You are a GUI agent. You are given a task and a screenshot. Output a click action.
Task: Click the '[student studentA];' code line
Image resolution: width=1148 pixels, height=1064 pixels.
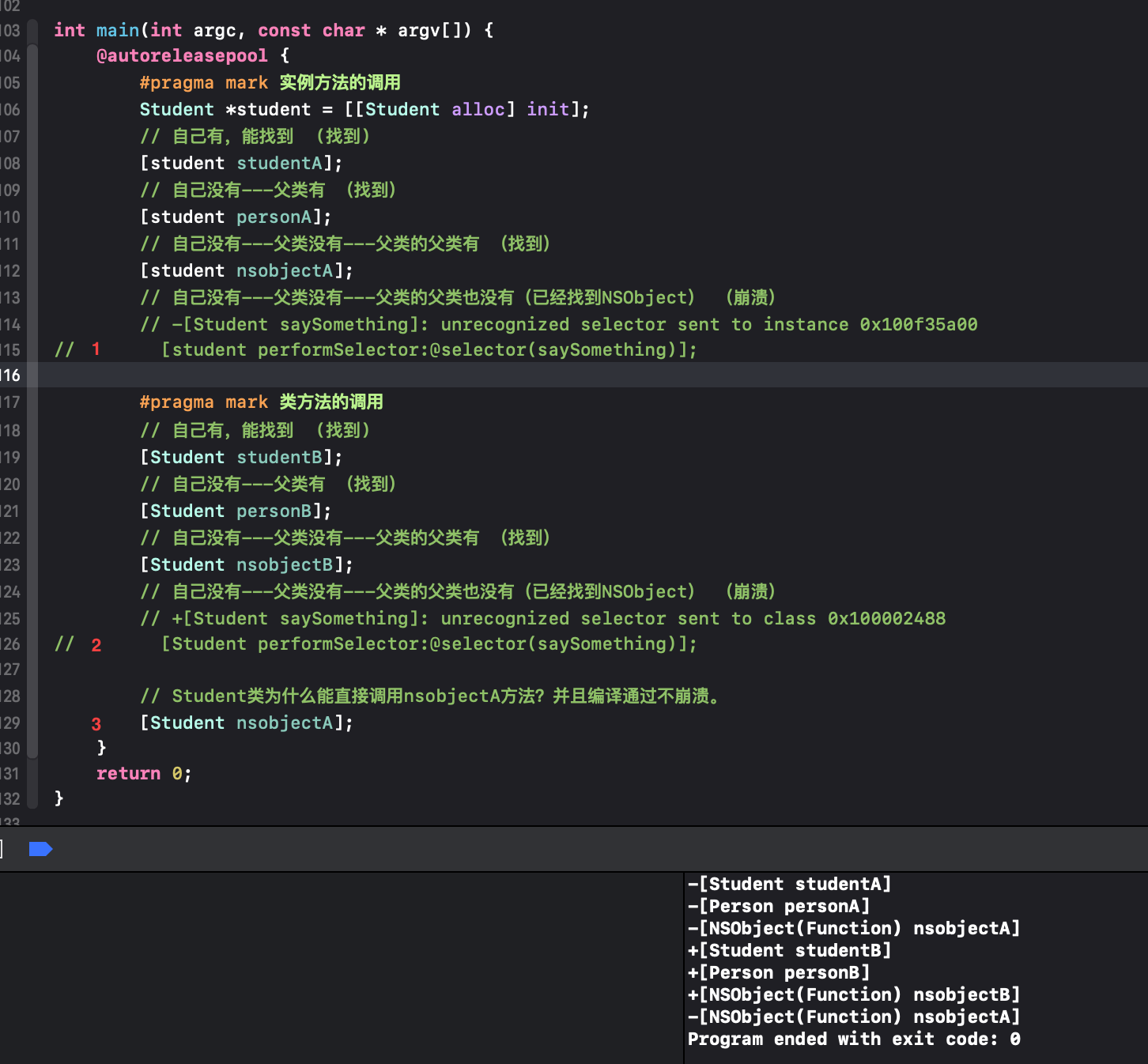pyautogui.click(x=241, y=163)
